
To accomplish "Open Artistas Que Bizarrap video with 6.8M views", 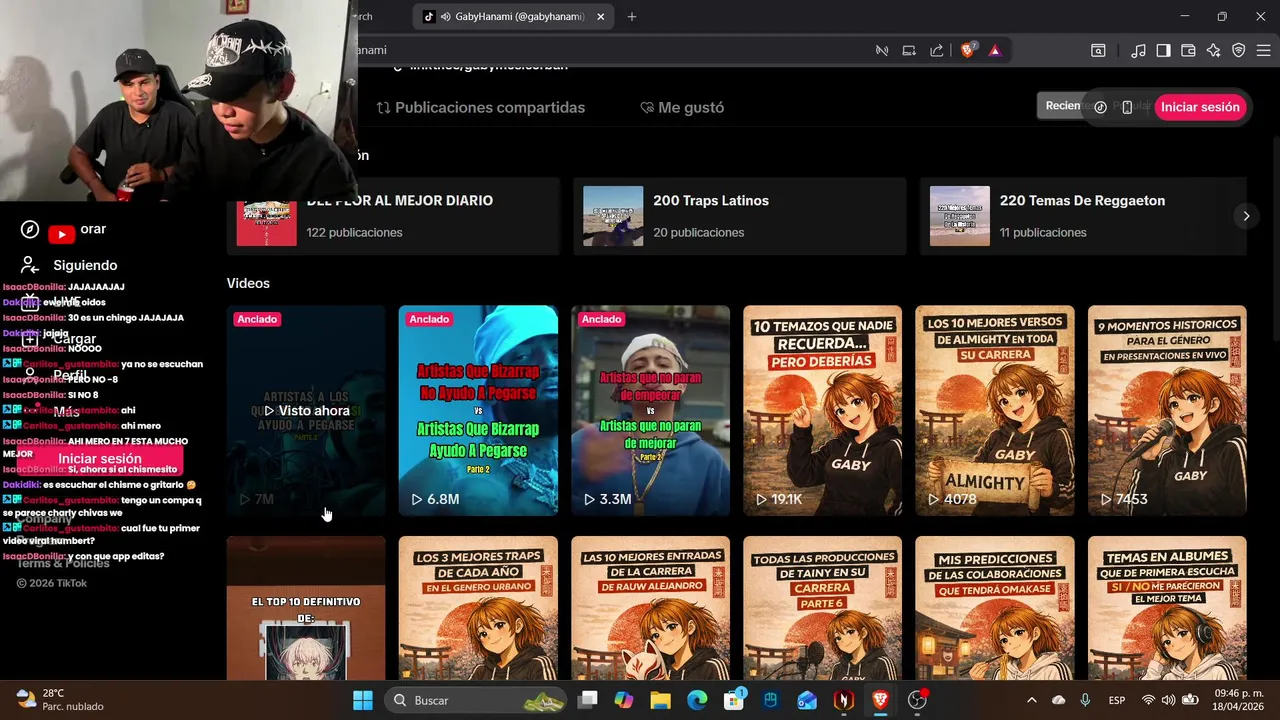I will (x=478, y=410).
